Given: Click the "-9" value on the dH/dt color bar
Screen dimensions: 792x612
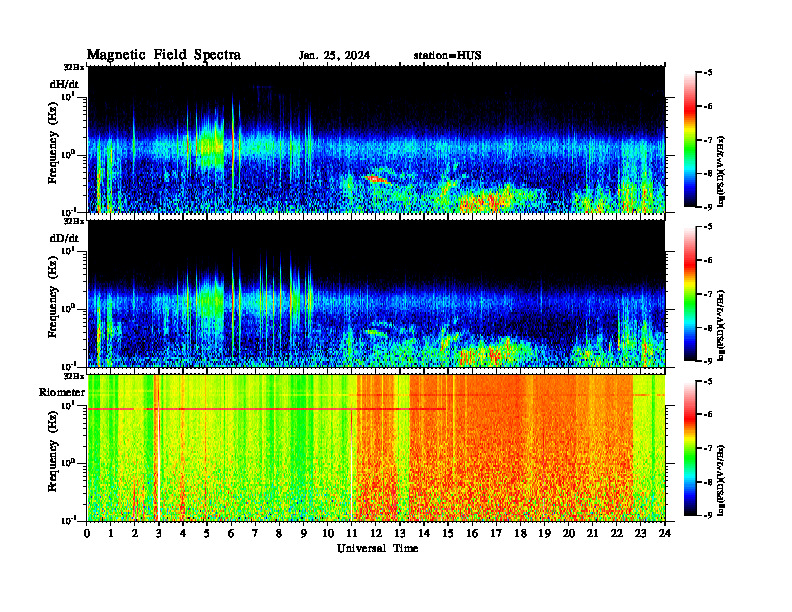Looking at the screenshot, I should [708, 207].
